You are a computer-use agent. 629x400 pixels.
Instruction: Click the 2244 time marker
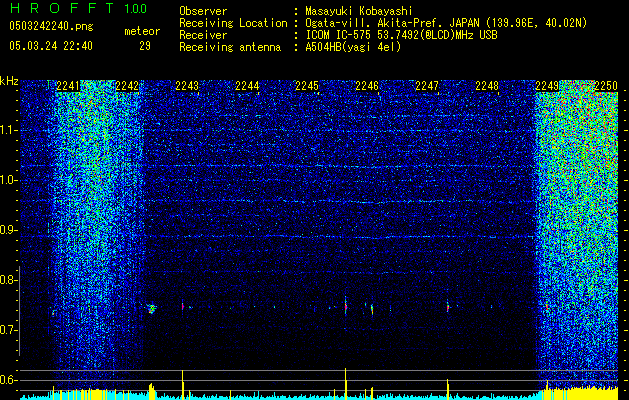coord(247,85)
